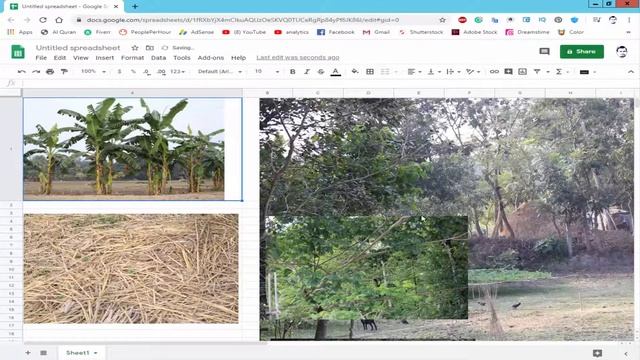Move spreadsheet to folder icon

[x=150, y=48]
